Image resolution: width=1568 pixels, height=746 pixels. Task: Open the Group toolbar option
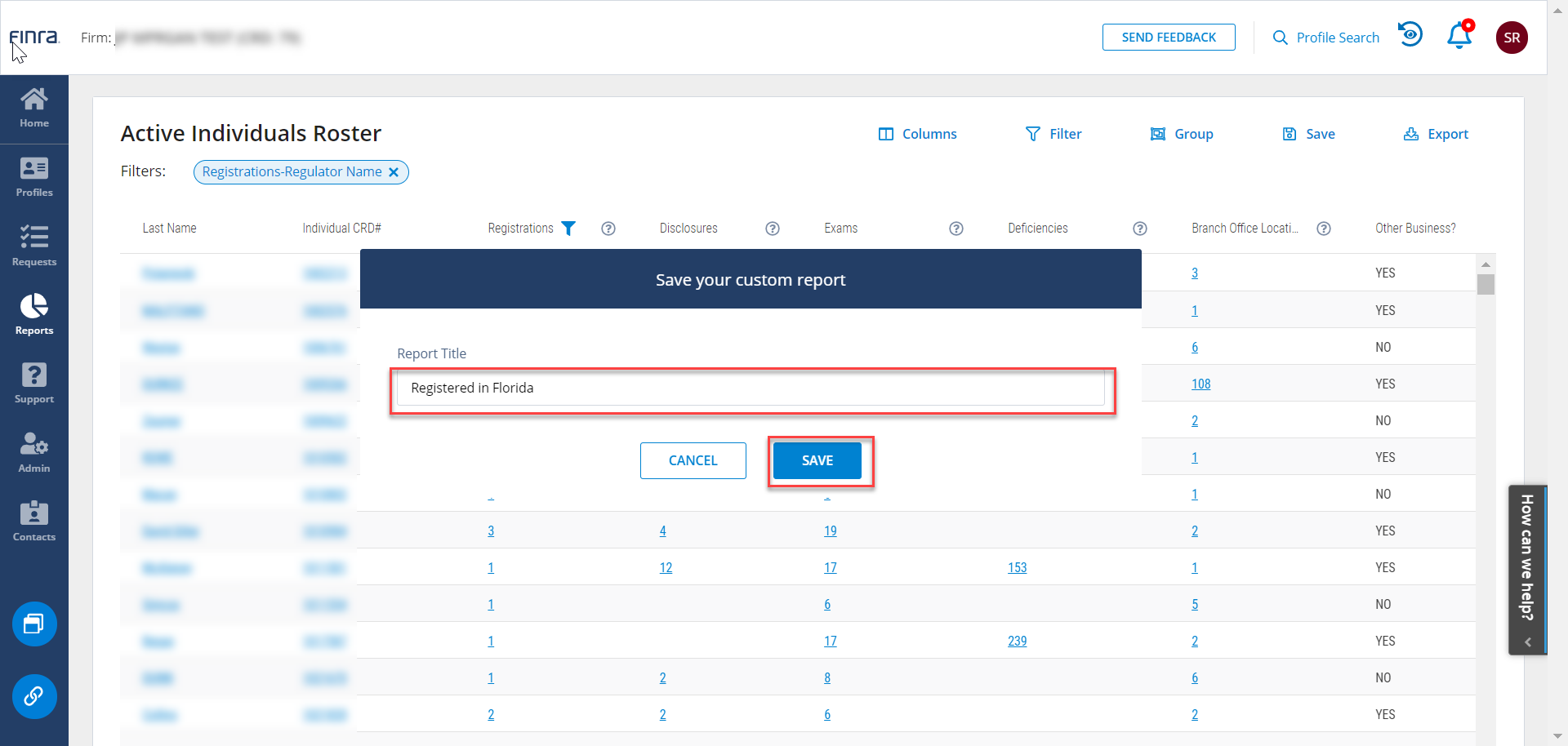(x=1182, y=134)
